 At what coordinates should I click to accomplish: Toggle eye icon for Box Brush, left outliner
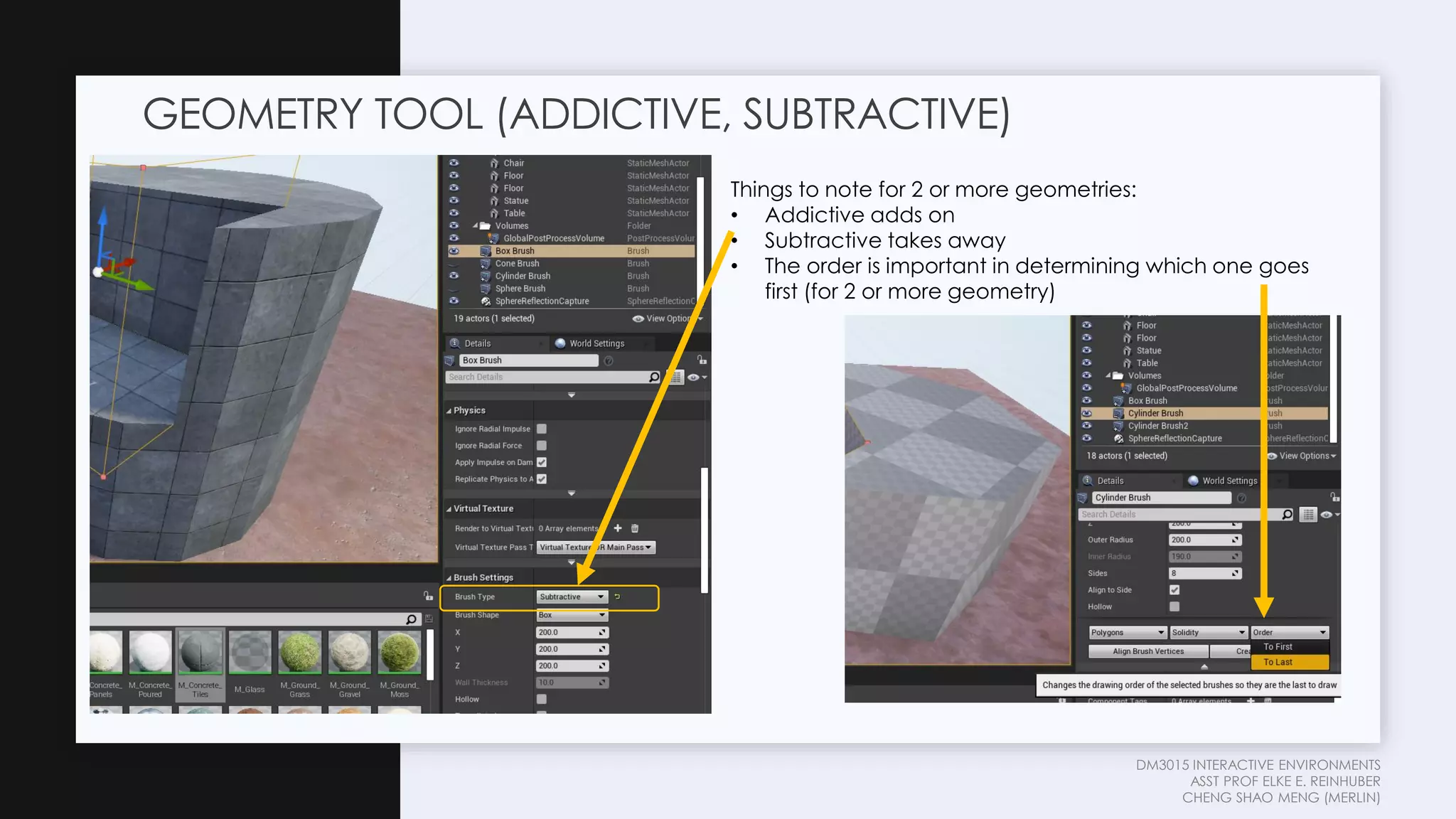click(454, 251)
